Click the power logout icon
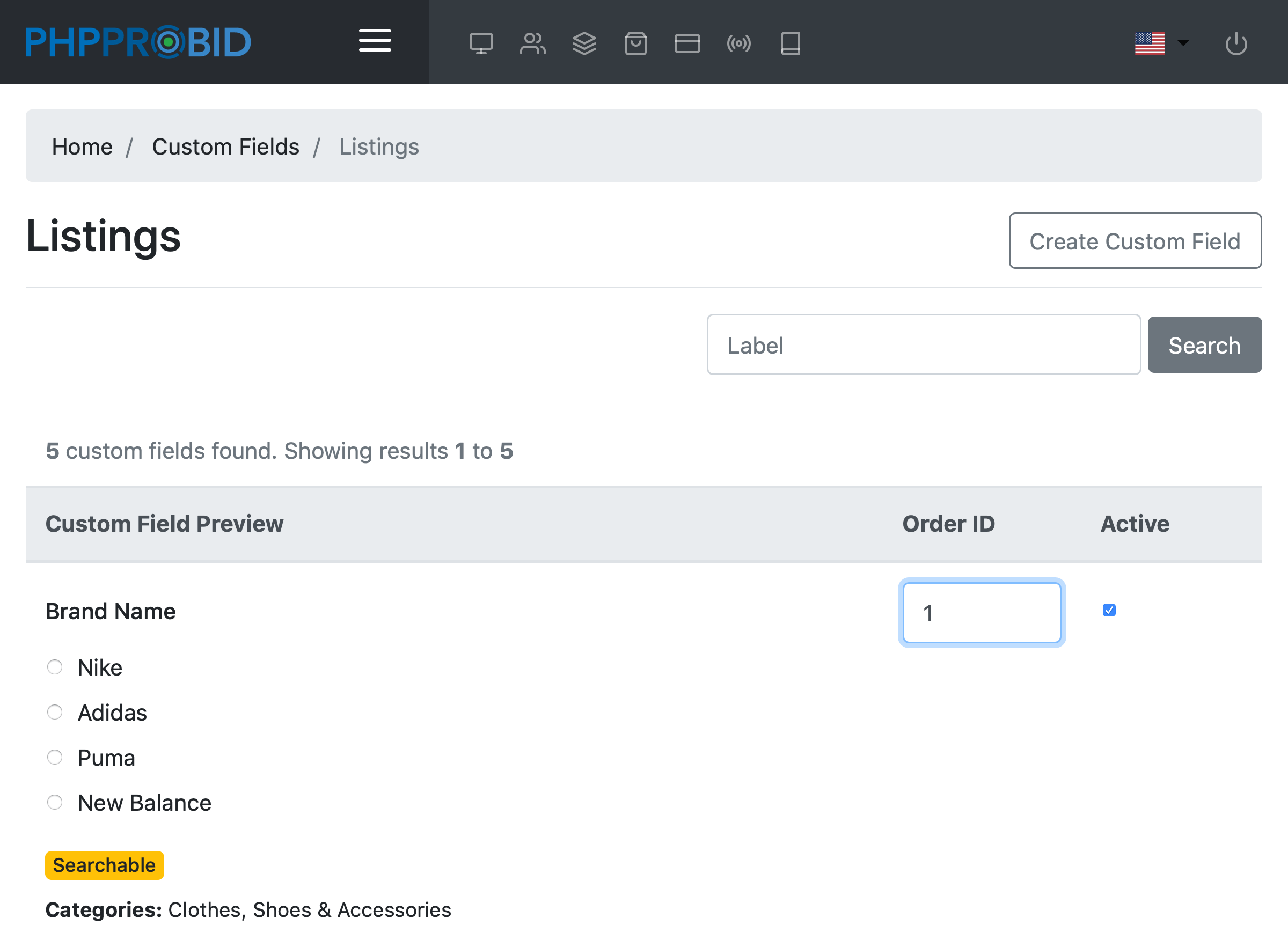The image size is (1288, 925). click(x=1235, y=43)
